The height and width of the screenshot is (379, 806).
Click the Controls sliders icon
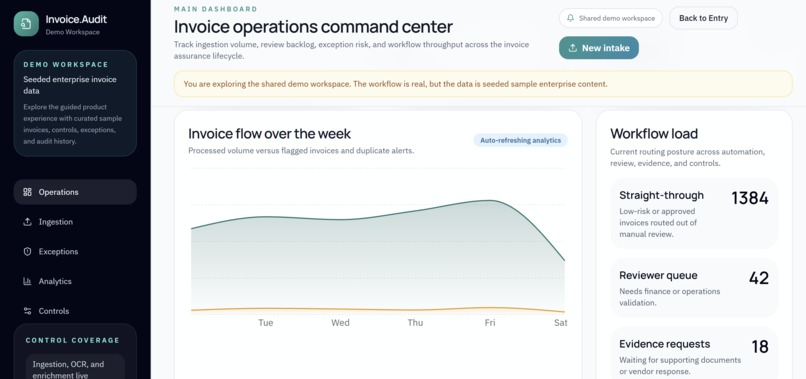27,311
